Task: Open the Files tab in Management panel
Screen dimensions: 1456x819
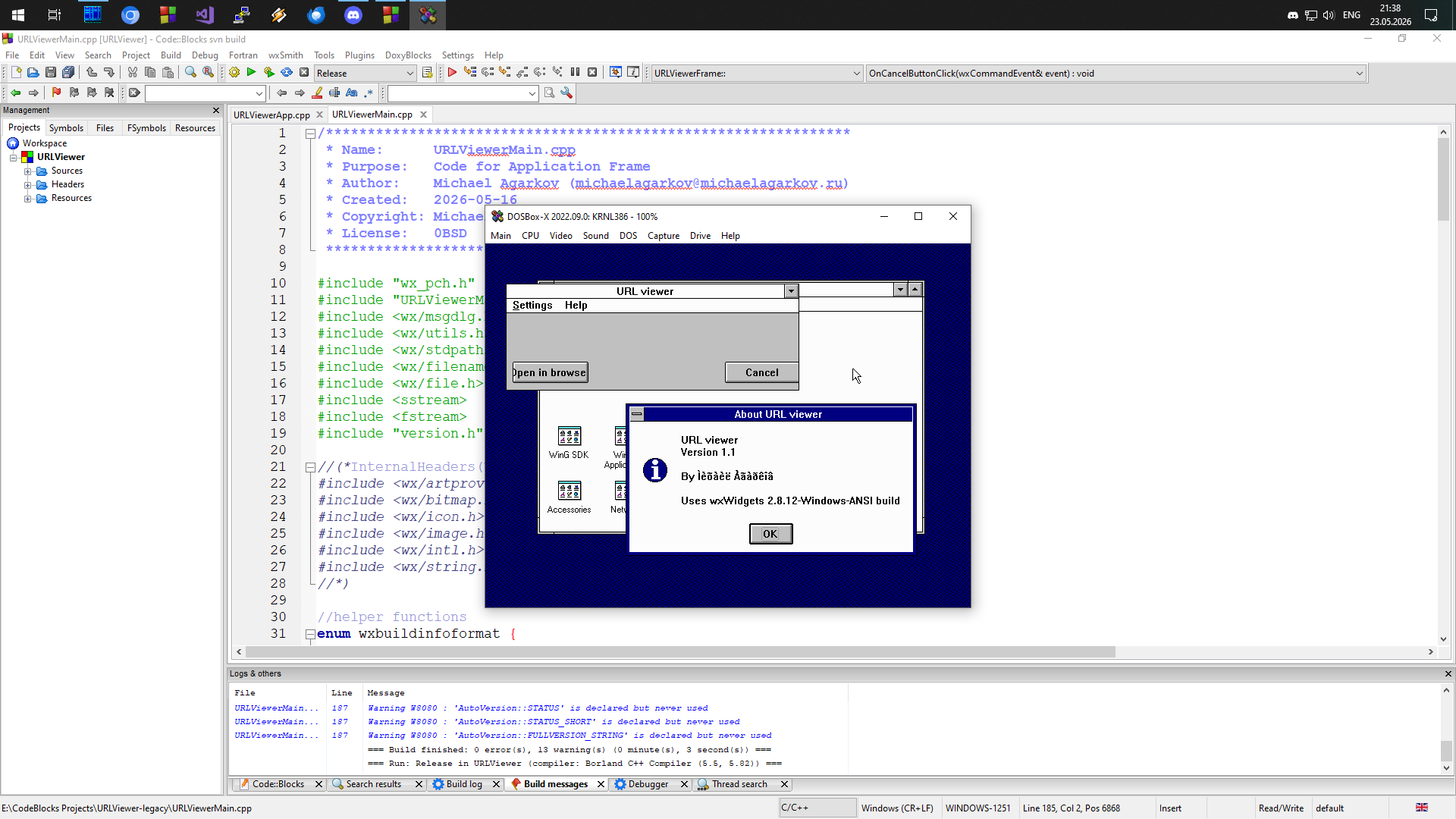Action: coord(105,128)
